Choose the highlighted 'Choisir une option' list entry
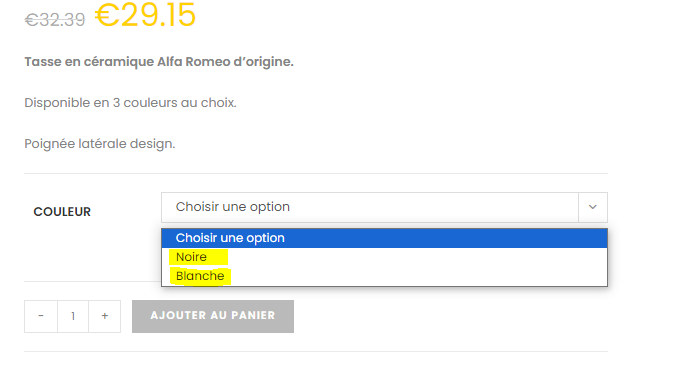The height and width of the screenshot is (371, 677). pyautogui.click(x=384, y=238)
